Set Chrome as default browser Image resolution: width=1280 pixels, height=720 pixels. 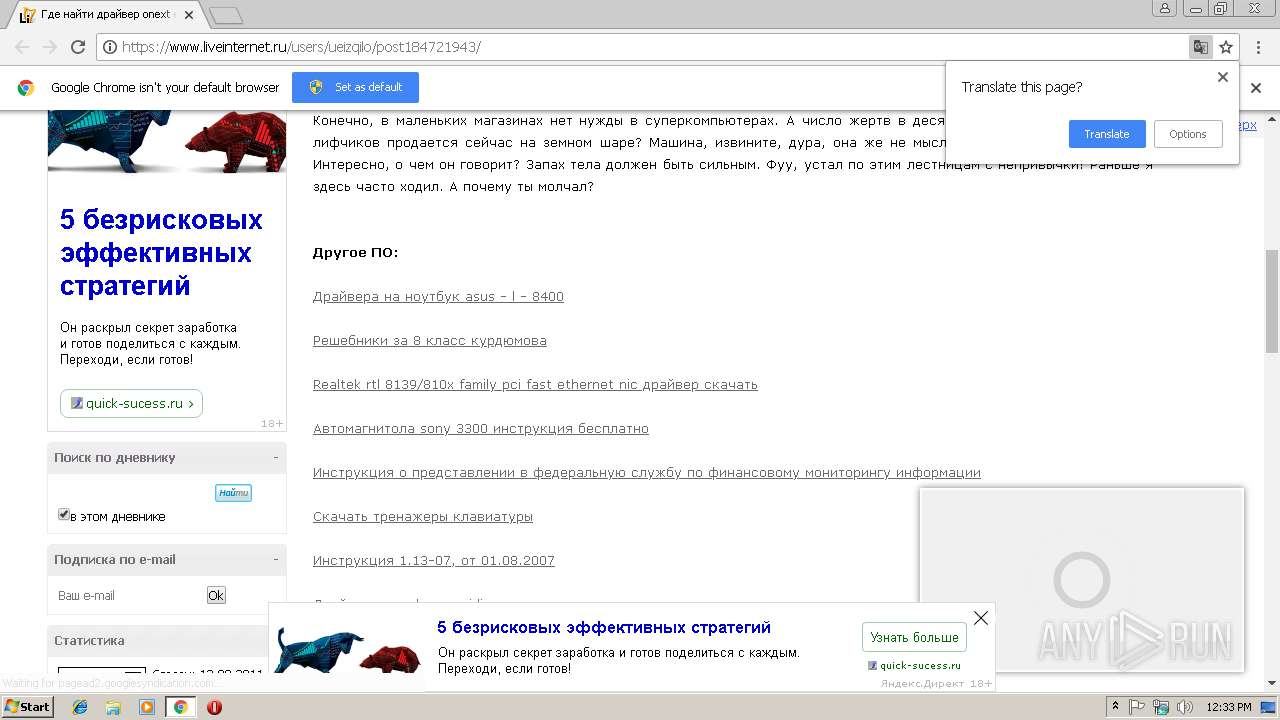(x=355, y=87)
